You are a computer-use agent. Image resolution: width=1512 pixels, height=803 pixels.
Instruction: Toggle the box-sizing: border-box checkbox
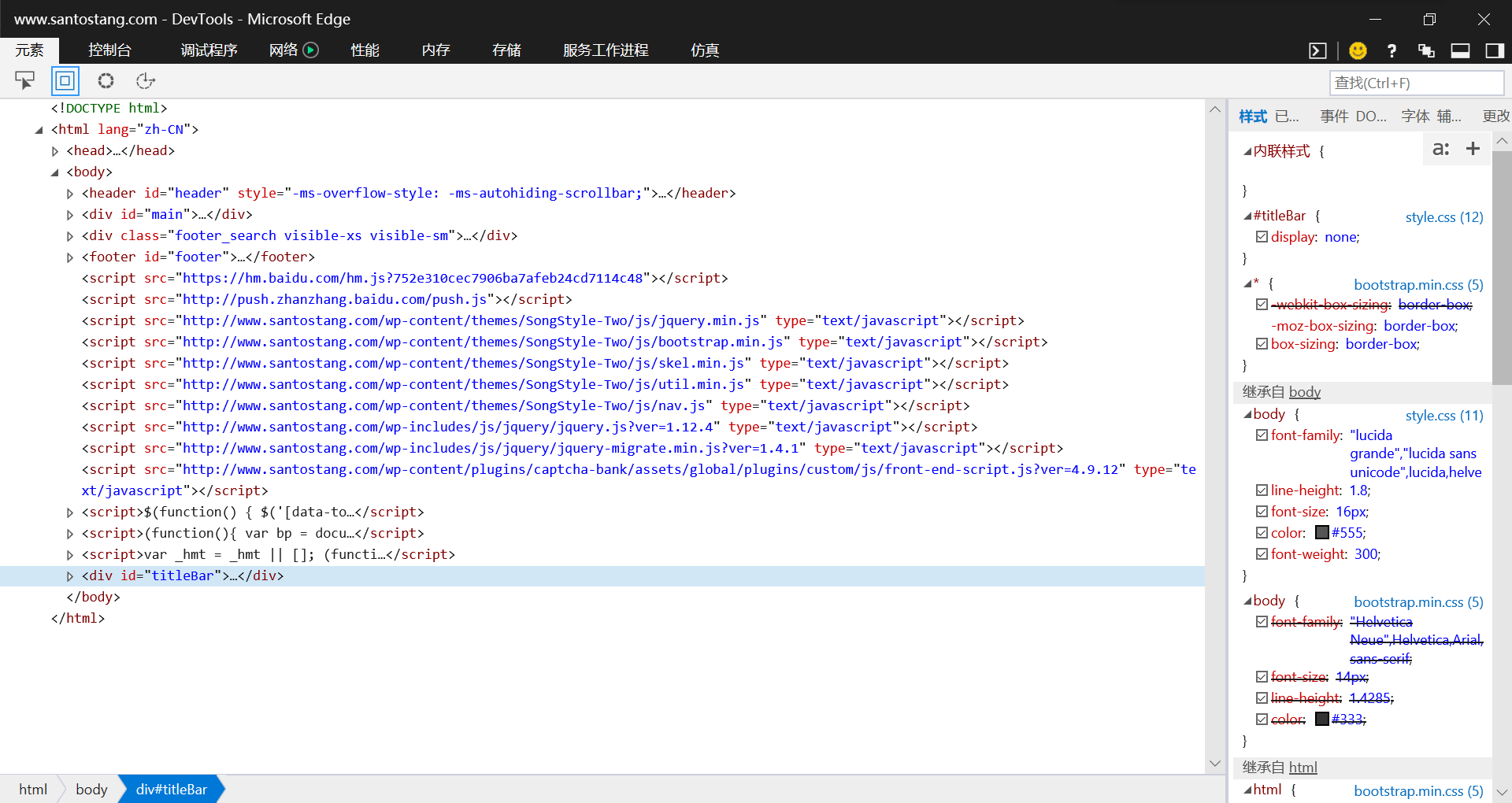click(1262, 343)
